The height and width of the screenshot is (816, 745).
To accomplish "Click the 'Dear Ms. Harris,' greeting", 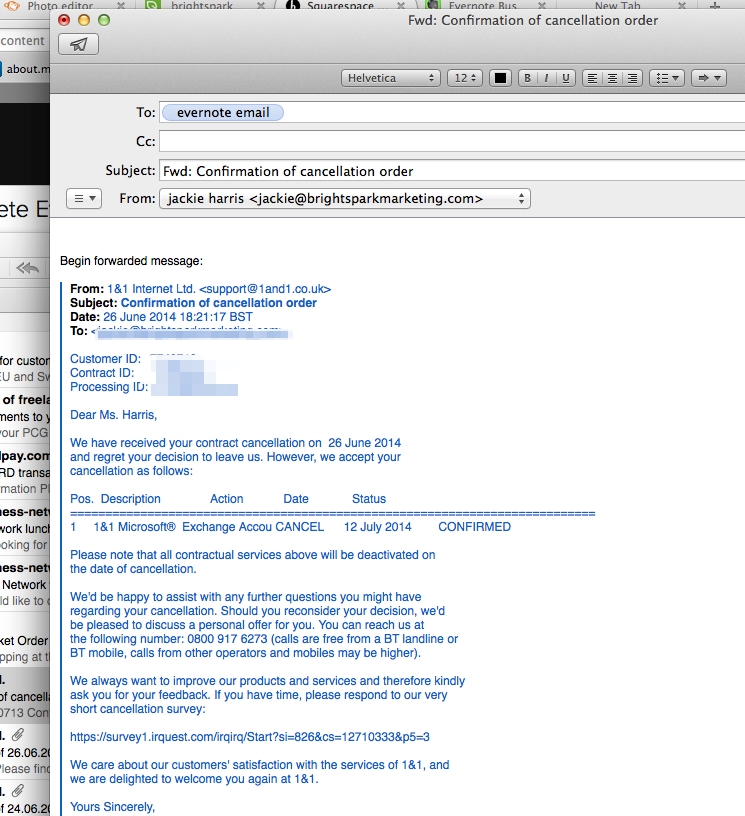I will click(113, 415).
